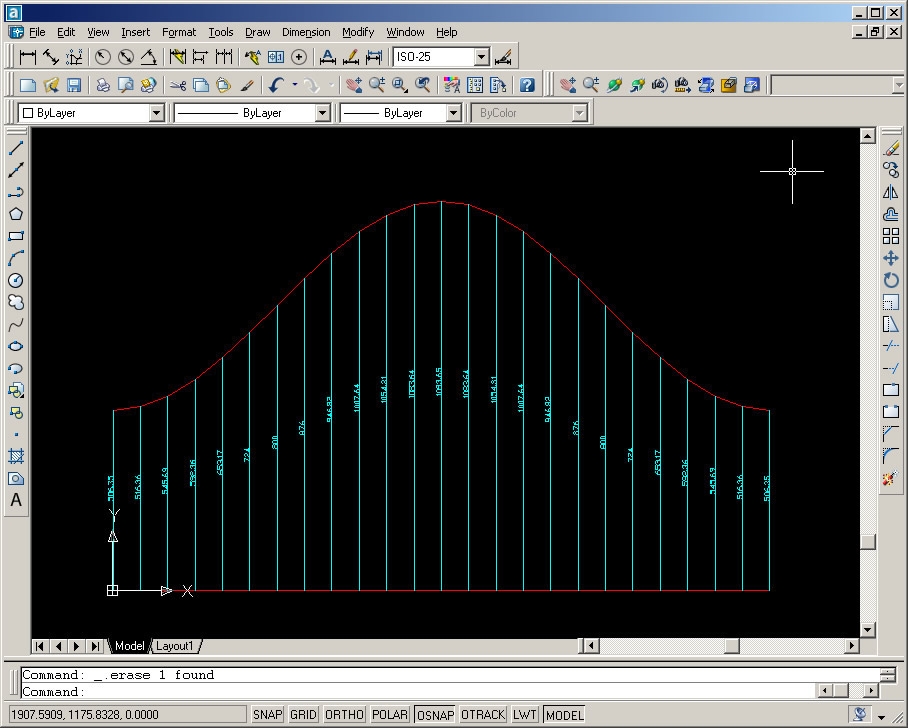Select the Line draw tool

(16, 148)
